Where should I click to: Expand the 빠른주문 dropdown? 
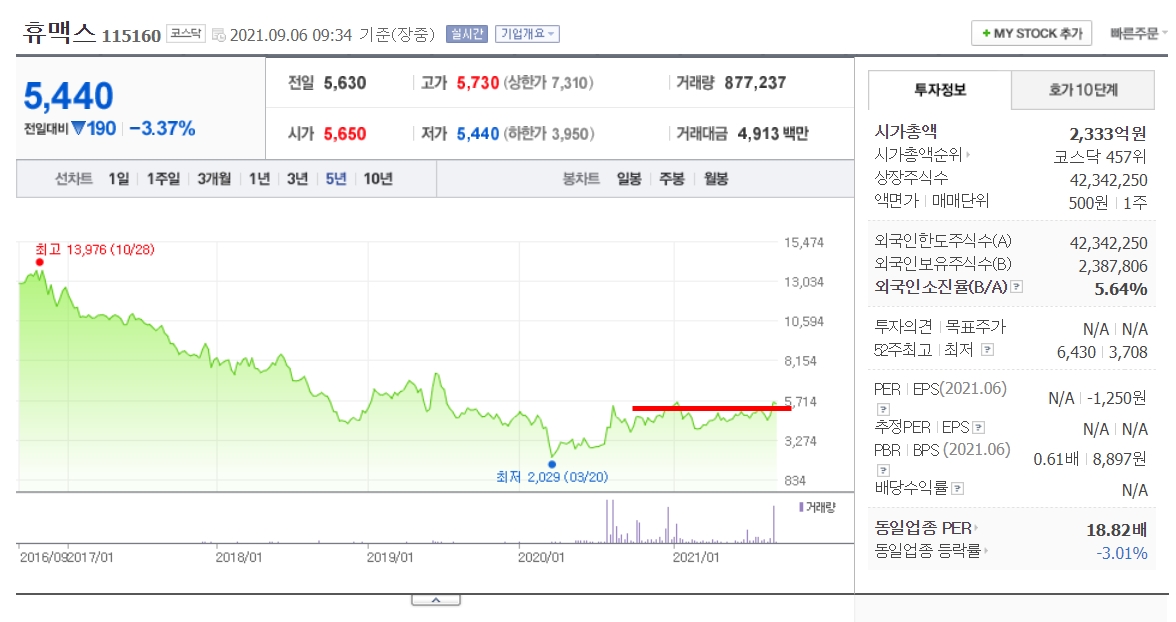(x=1138, y=34)
